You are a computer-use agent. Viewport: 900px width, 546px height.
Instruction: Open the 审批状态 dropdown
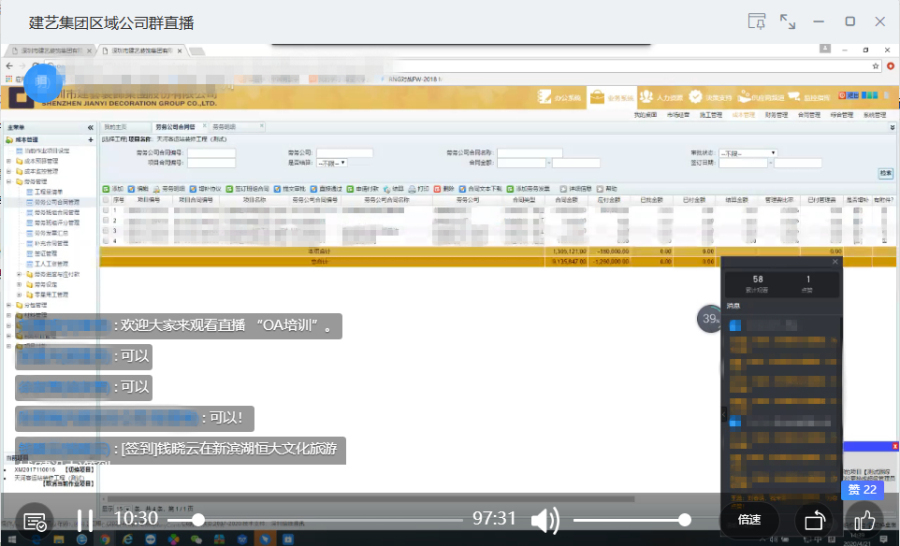pos(749,153)
